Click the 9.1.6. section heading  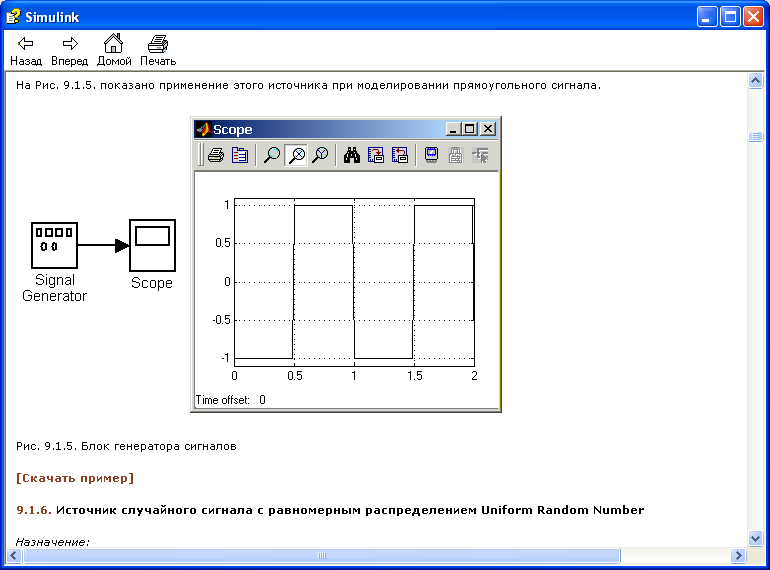(330, 510)
